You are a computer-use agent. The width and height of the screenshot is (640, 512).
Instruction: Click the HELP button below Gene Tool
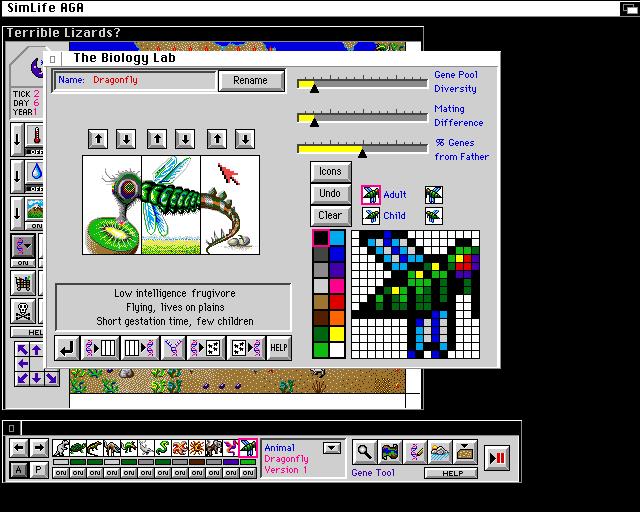click(x=451, y=473)
